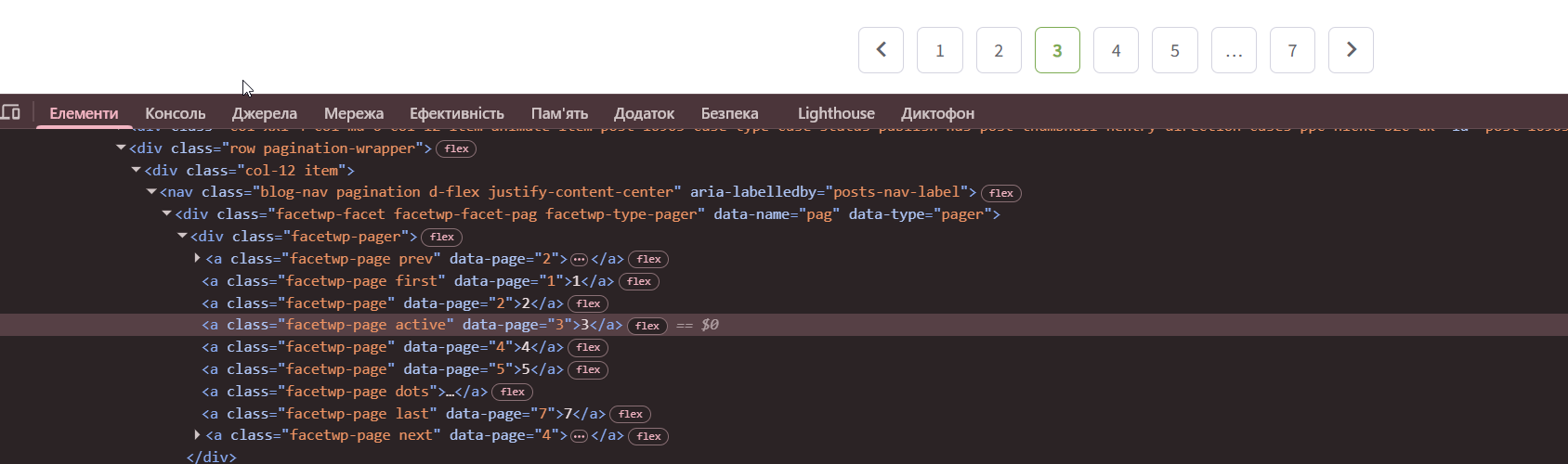Image resolution: width=1568 pixels, height=464 pixels.
Task: Open the Безпека tab
Action: click(x=729, y=113)
